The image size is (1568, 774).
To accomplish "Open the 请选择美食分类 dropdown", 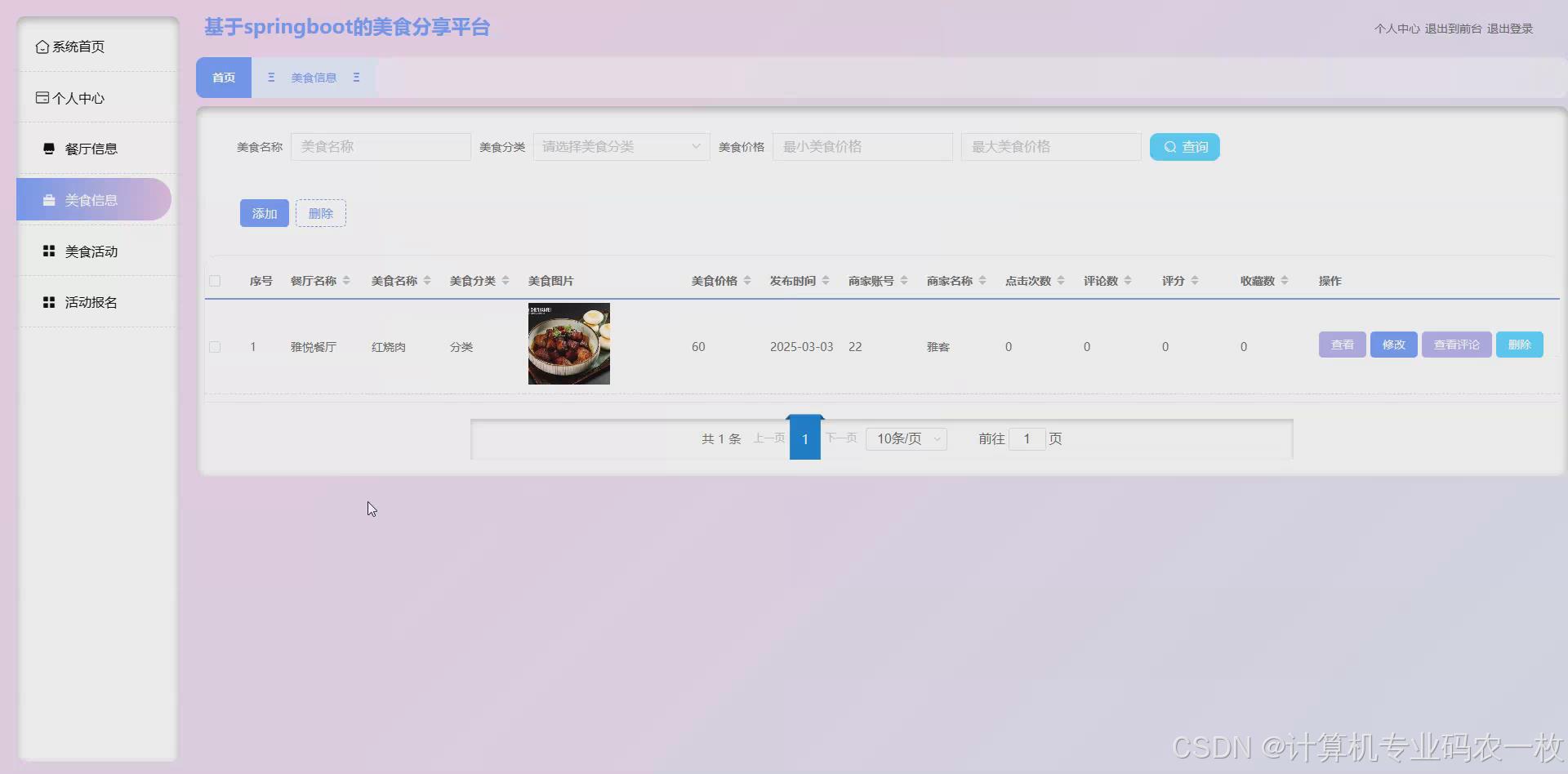I will pyautogui.click(x=621, y=146).
